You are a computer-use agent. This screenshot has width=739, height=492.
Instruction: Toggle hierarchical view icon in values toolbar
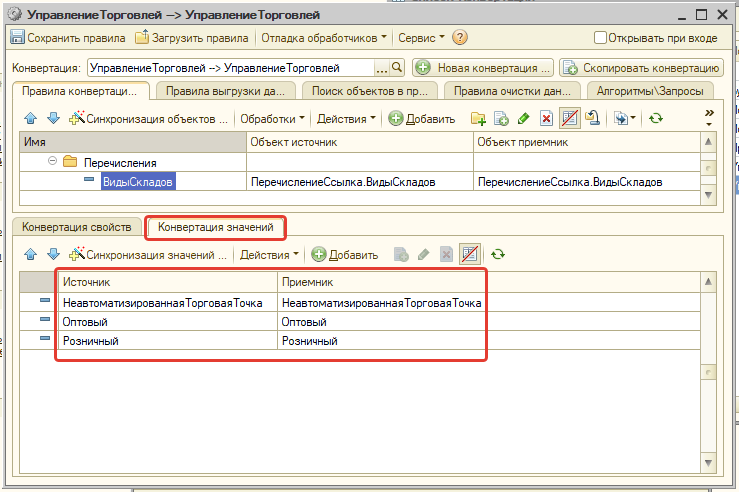(470, 254)
